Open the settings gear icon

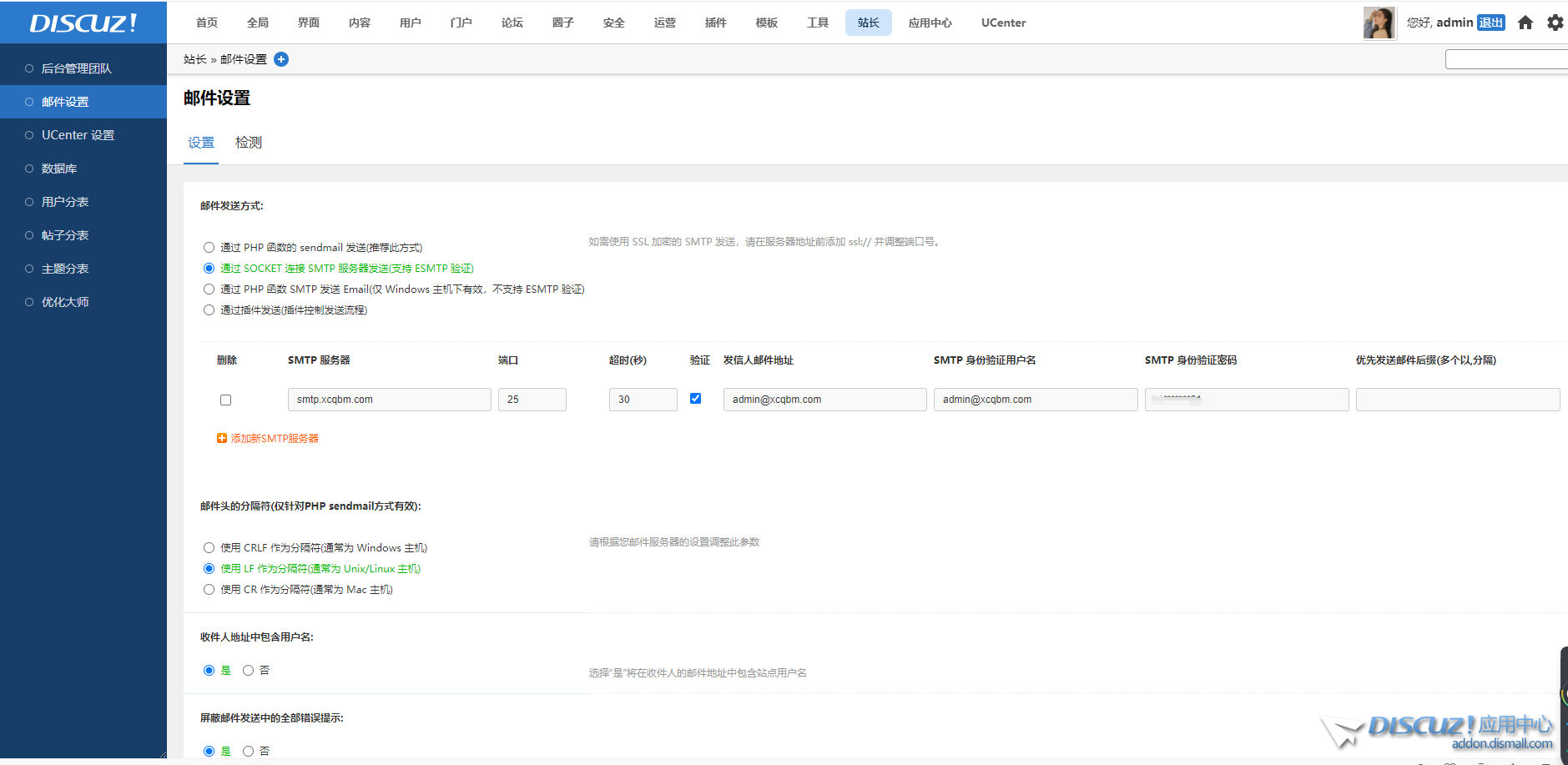click(x=1555, y=23)
